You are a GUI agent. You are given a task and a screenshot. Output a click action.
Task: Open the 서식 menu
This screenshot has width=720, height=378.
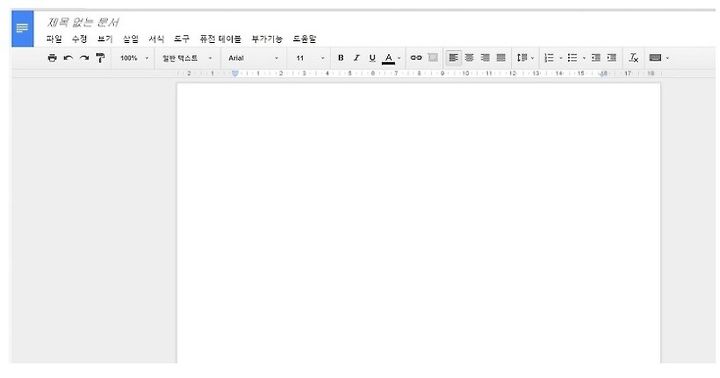pos(157,39)
